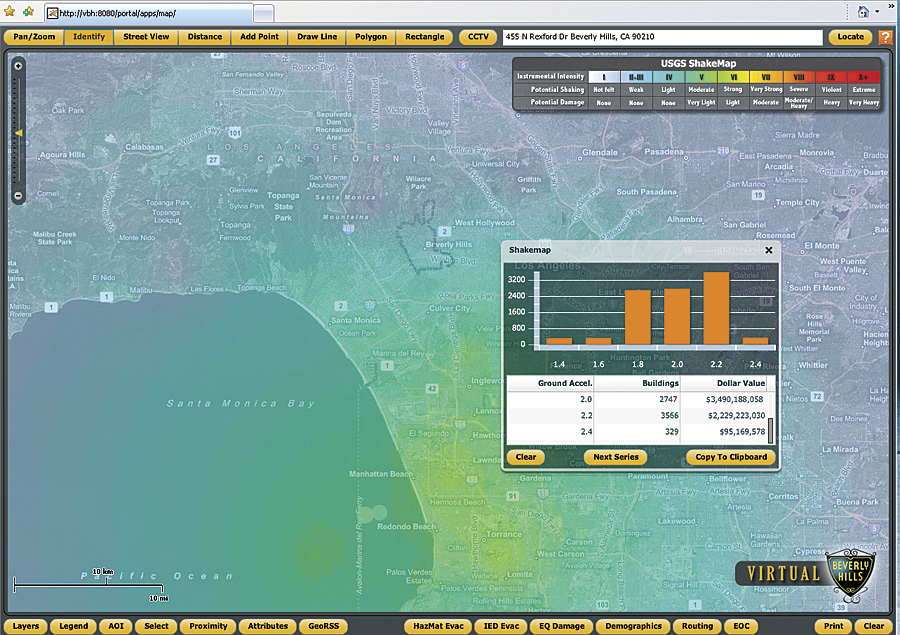Click the empty browser tab
Viewport: 900px width, 635px height.
coord(263,13)
